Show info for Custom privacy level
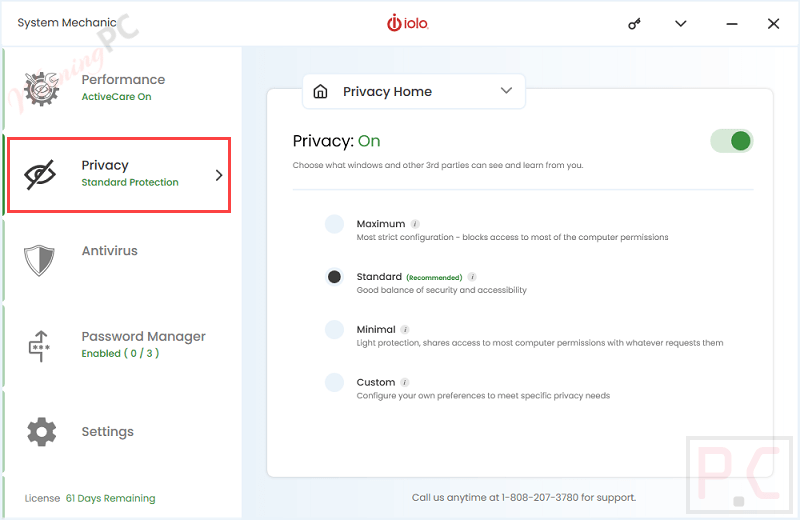The width and height of the screenshot is (800, 520). (x=405, y=382)
